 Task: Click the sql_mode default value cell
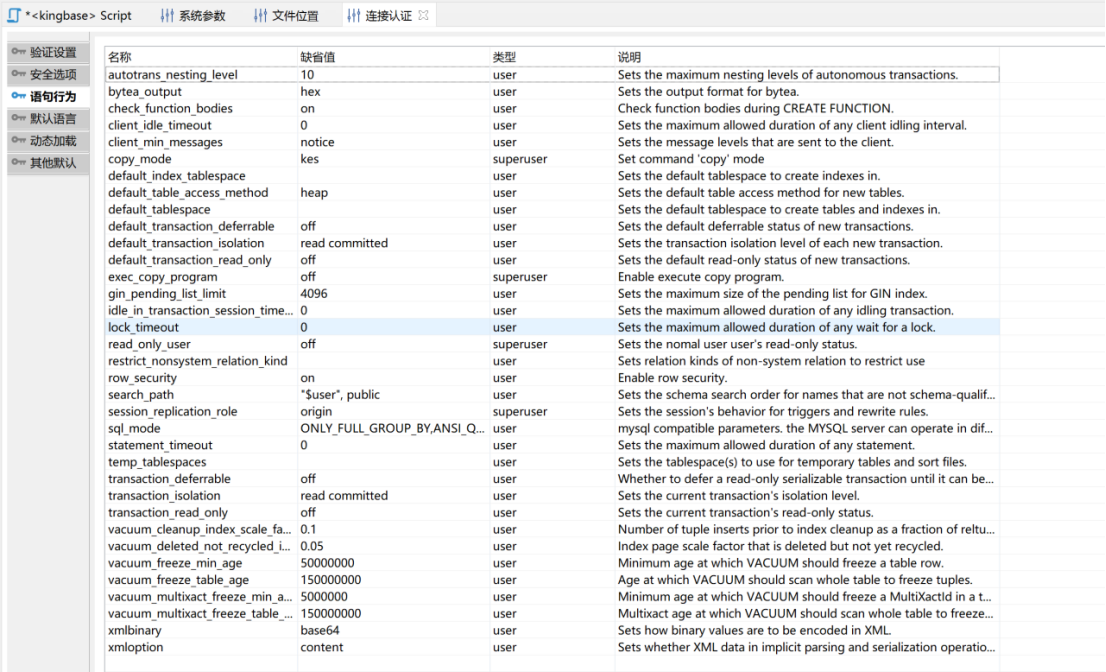[x=392, y=428]
